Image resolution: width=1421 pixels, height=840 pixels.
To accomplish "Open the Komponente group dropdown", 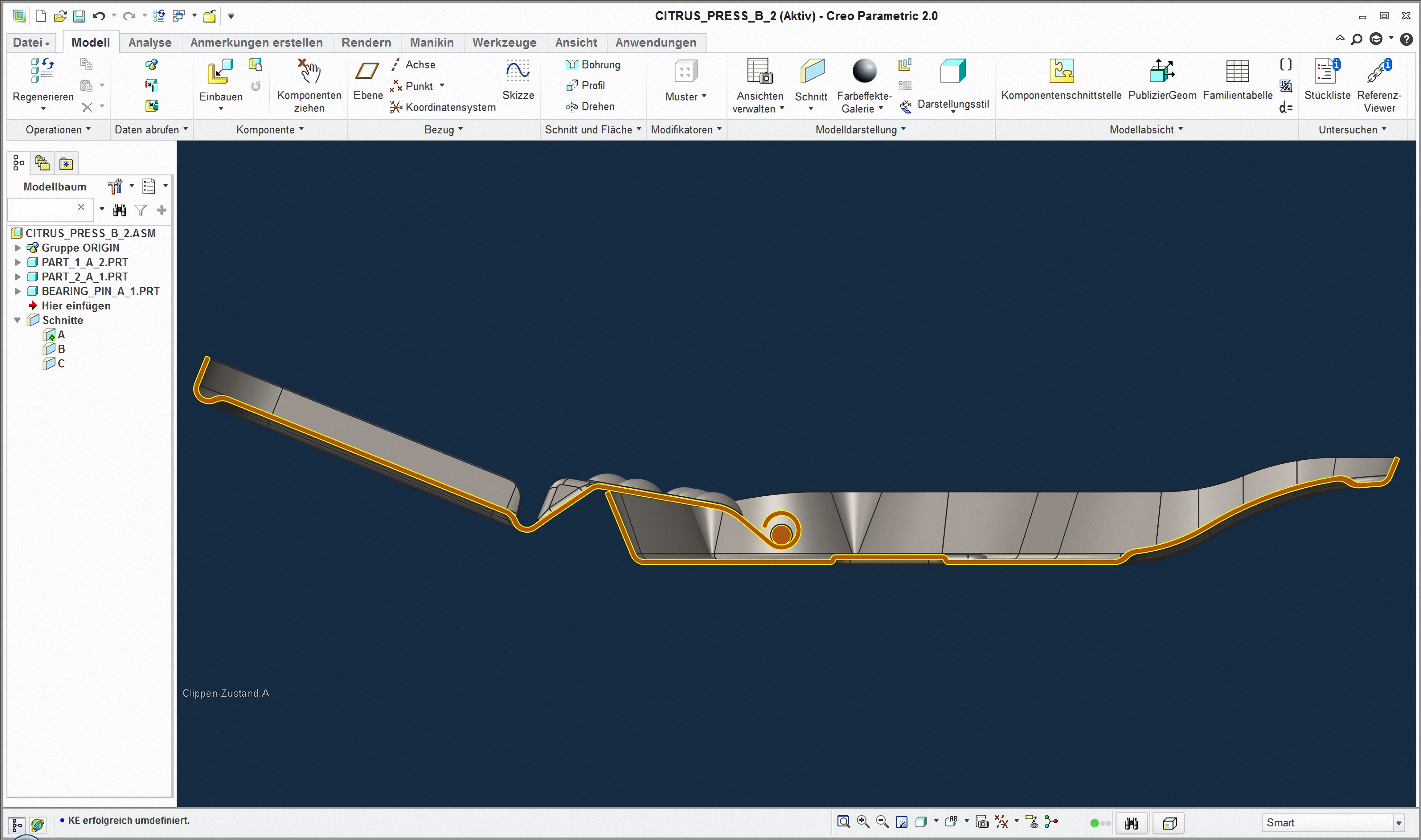I will pyautogui.click(x=270, y=130).
